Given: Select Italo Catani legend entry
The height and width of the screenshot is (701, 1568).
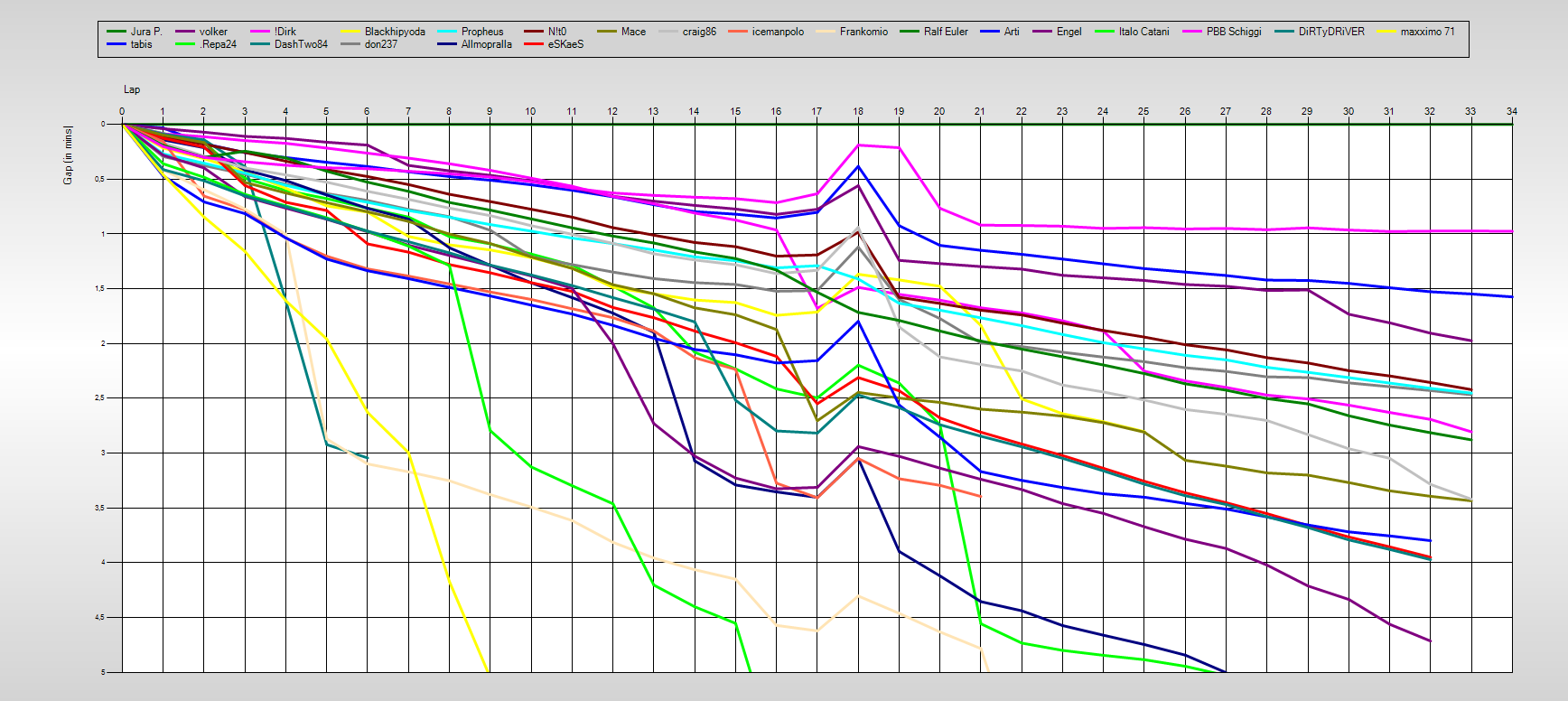Looking at the screenshot, I should click(1143, 32).
